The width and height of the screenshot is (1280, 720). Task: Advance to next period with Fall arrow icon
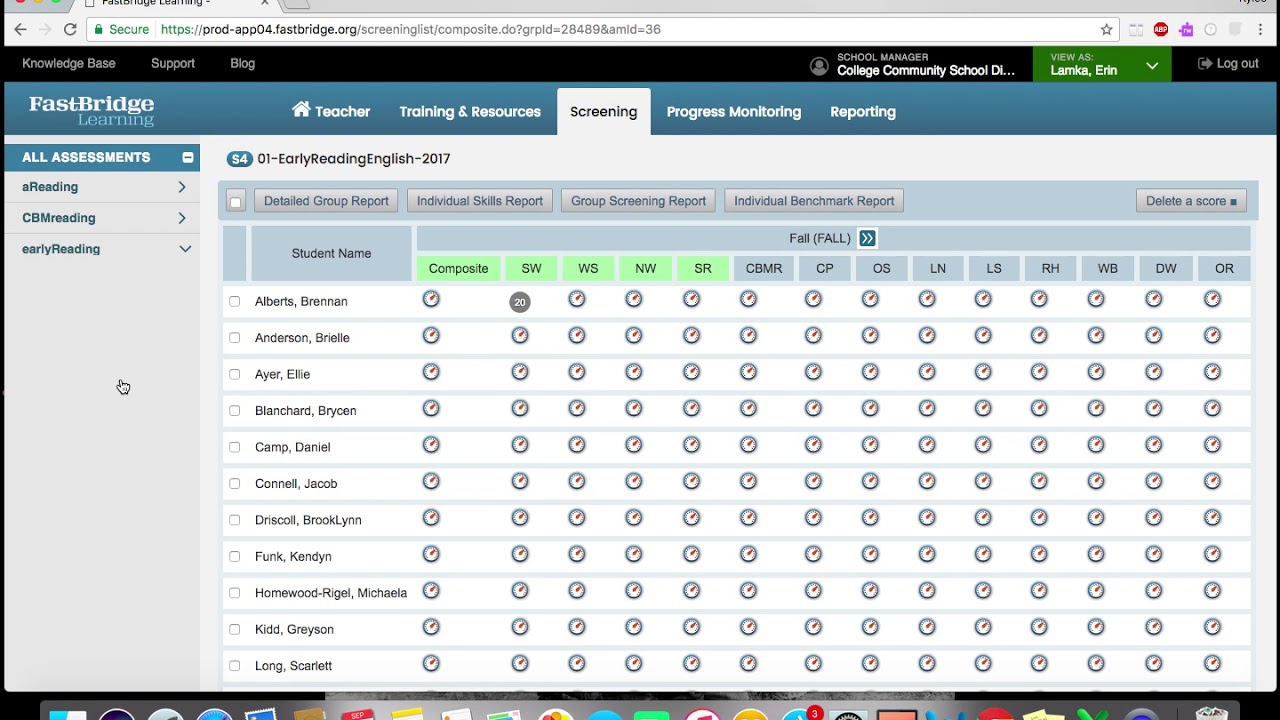tap(867, 238)
